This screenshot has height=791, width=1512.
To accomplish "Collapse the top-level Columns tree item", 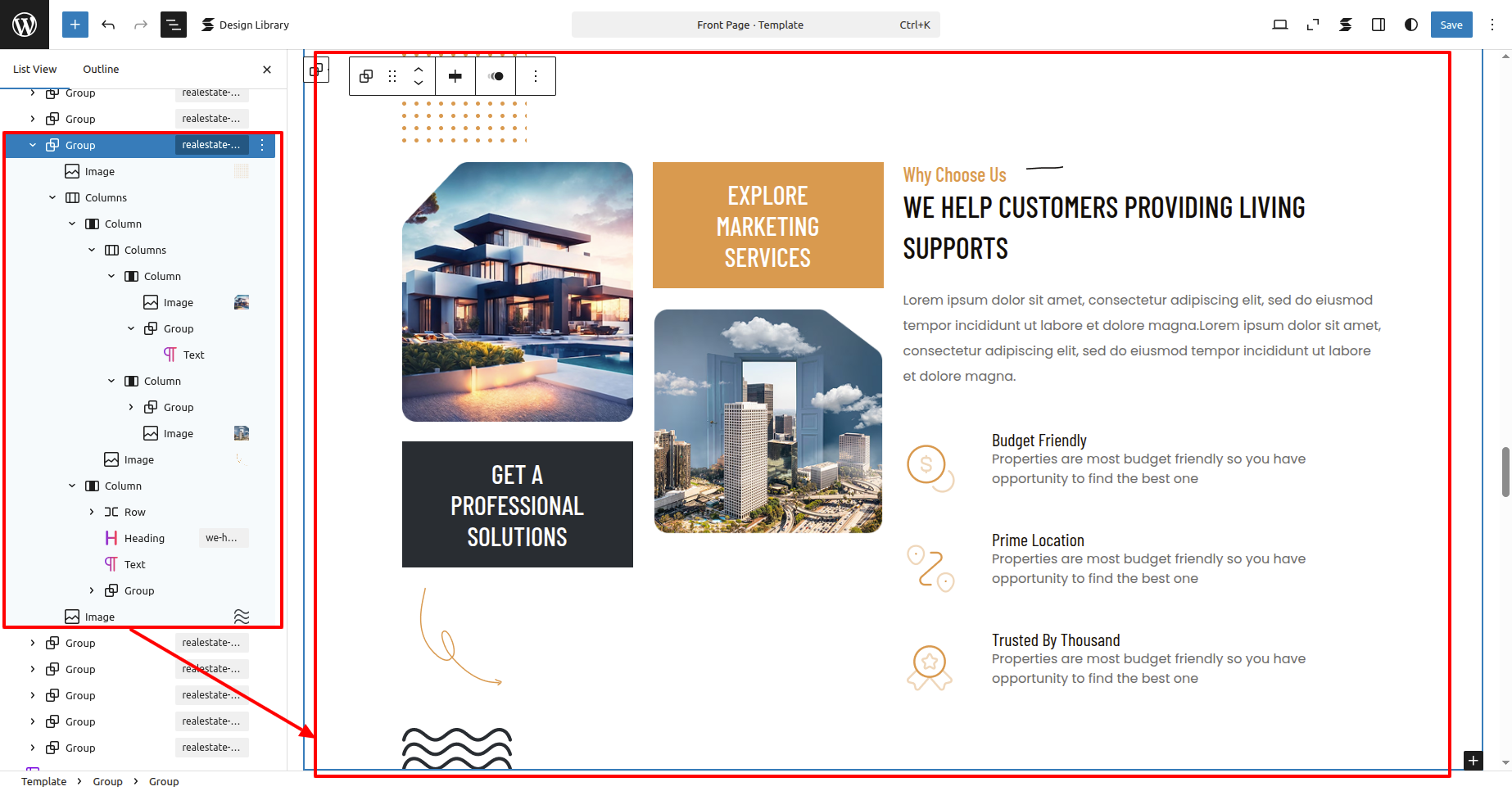I will click(x=52, y=197).
